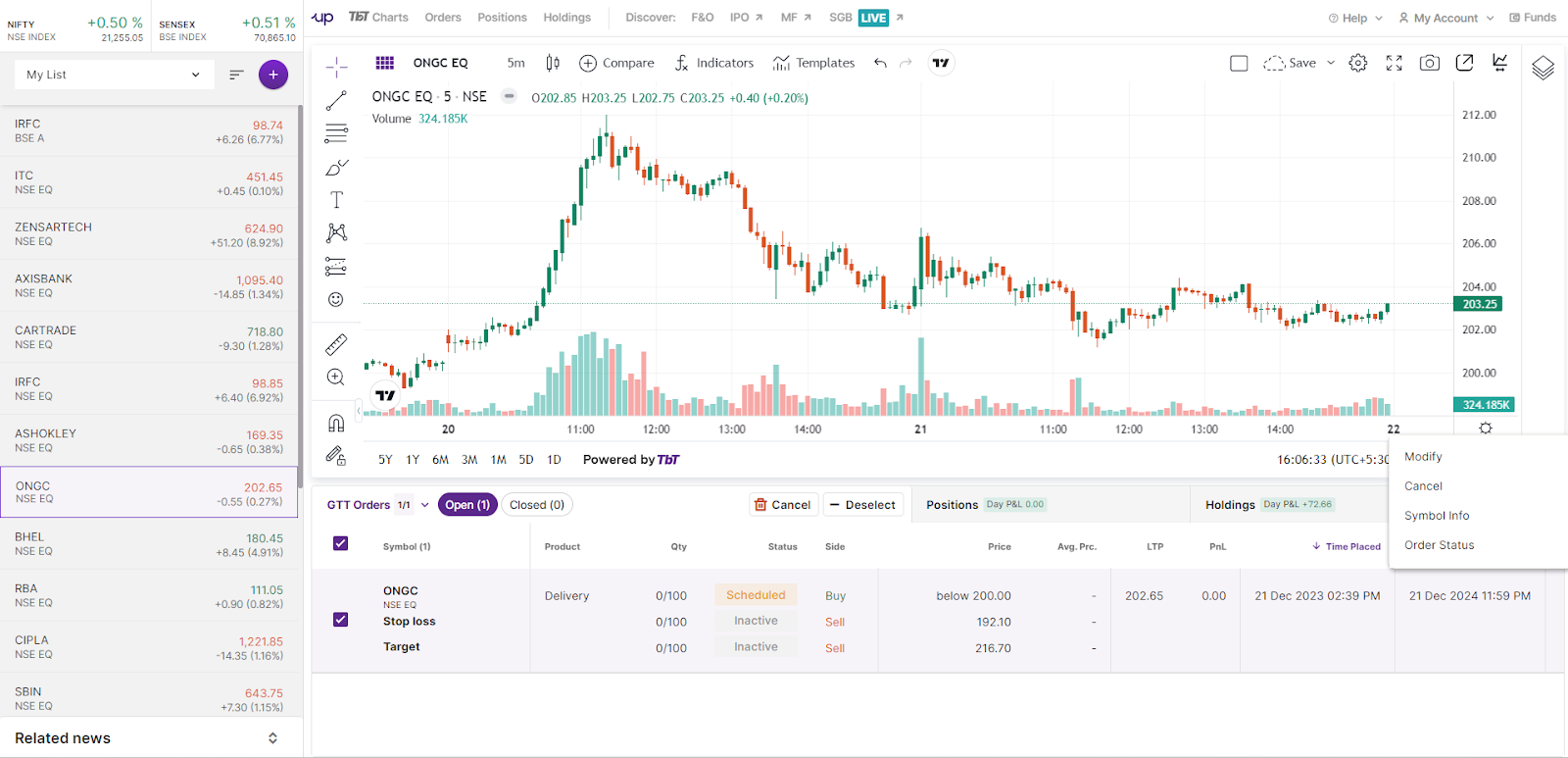Select the text annotation tool
This screenshot has width=1568, height=758.
[x=336, y=200]
